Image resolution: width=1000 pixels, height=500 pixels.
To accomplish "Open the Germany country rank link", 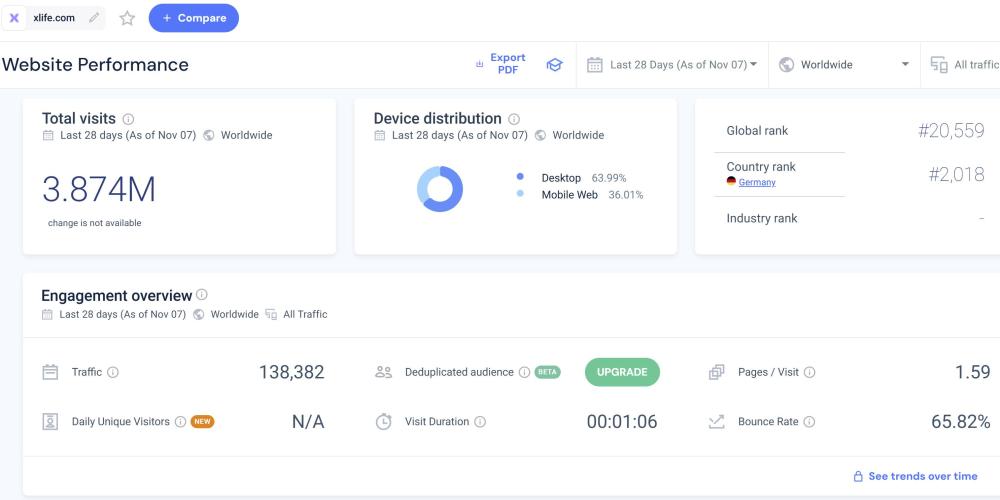I will 757,182.
